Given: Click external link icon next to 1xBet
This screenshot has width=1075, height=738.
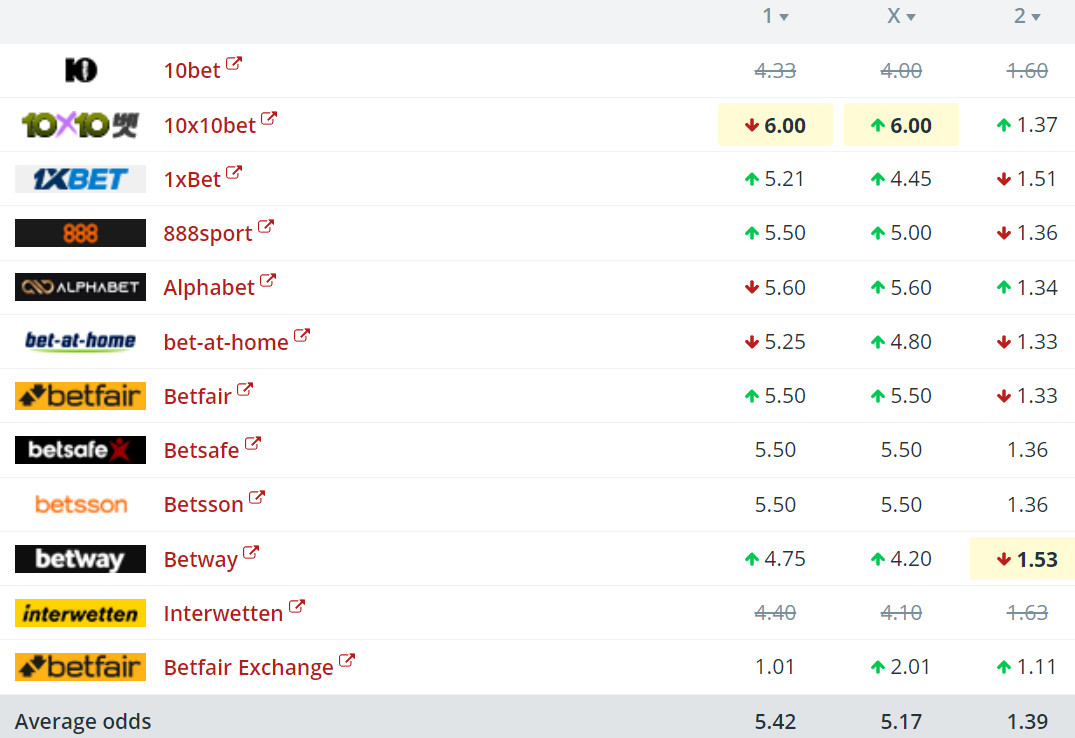Looking at the screenshot, I should (234, 172).
